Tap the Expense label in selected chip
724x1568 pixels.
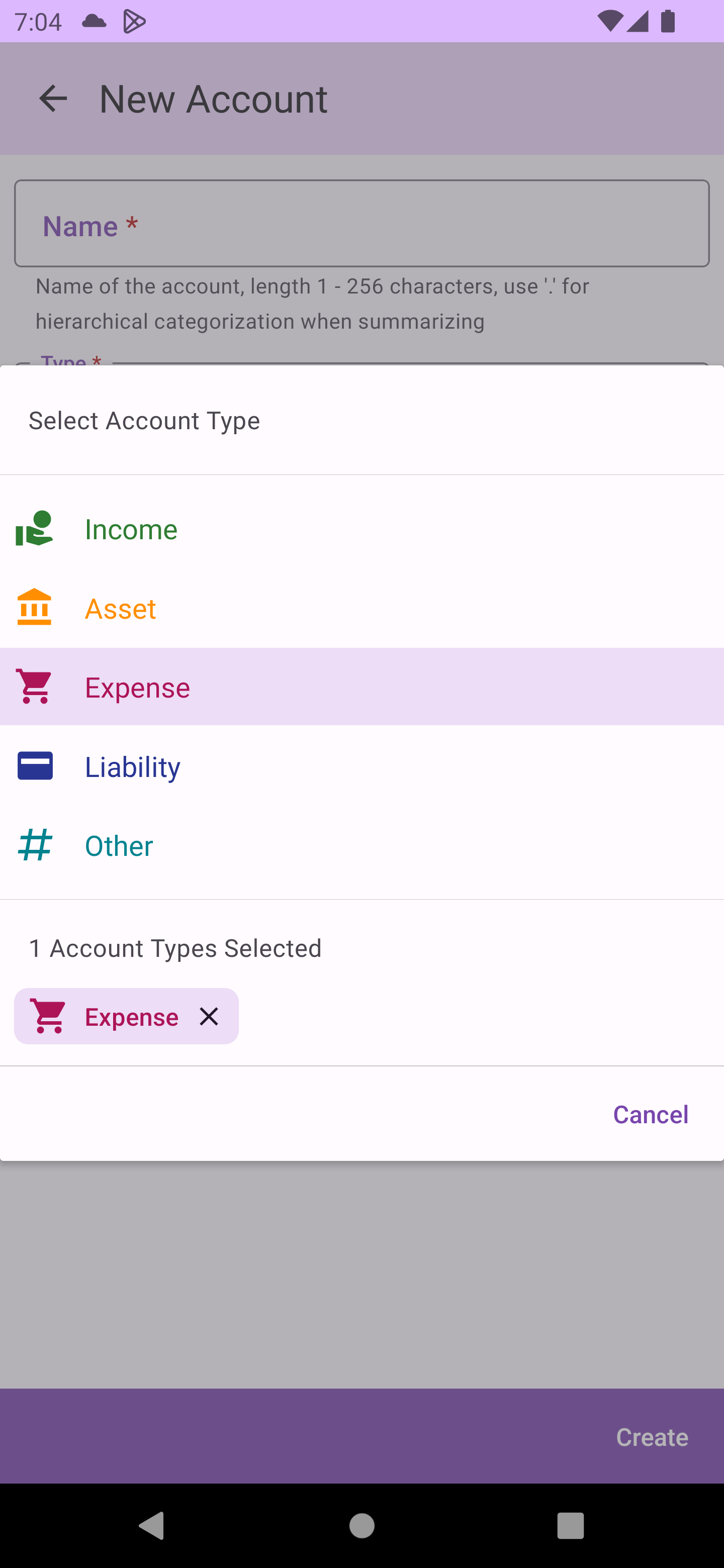click(132, 1017)
